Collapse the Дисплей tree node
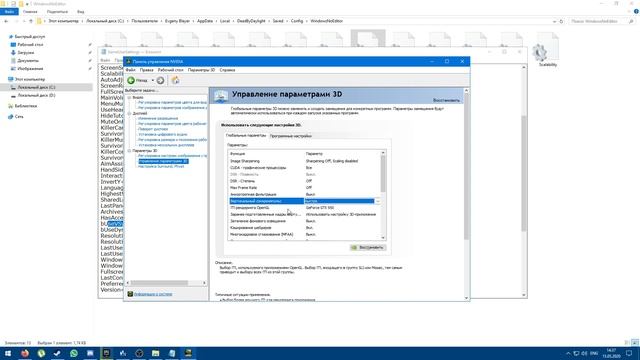This screenshot has height=360, width=640. (x=129, y=113)
